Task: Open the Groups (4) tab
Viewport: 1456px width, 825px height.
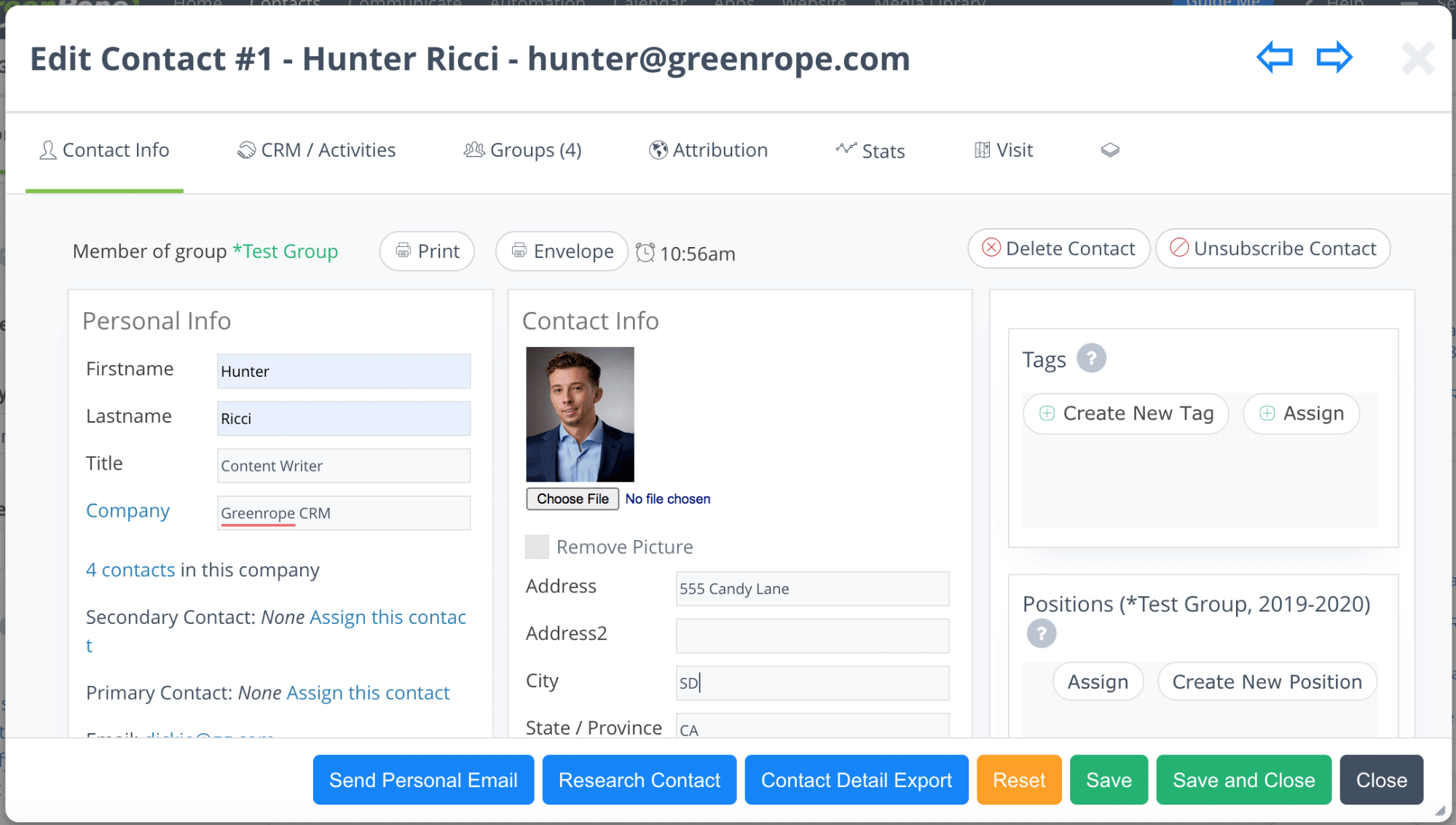Action: tap(522, 150)
